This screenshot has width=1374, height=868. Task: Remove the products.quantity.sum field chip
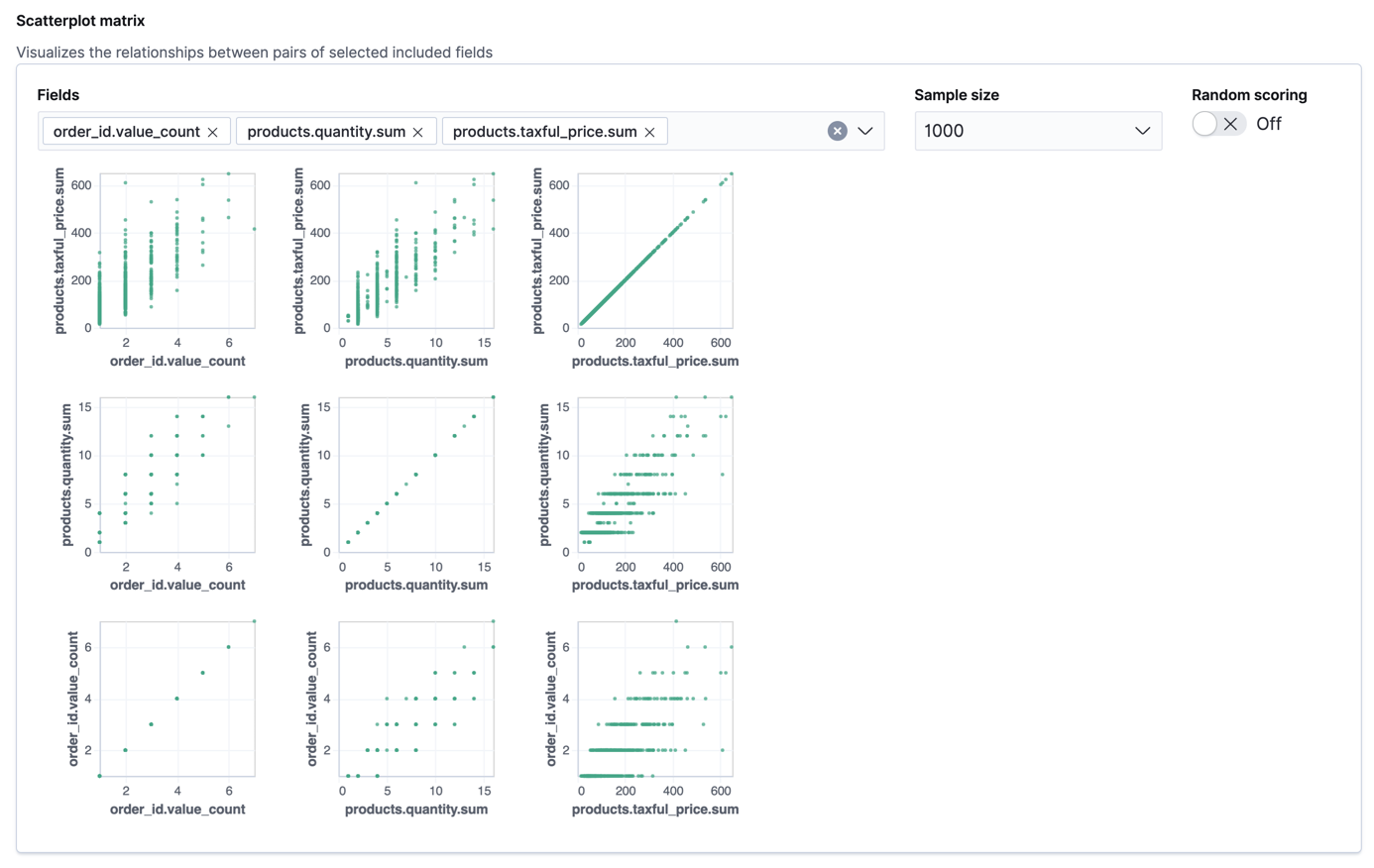417,131
